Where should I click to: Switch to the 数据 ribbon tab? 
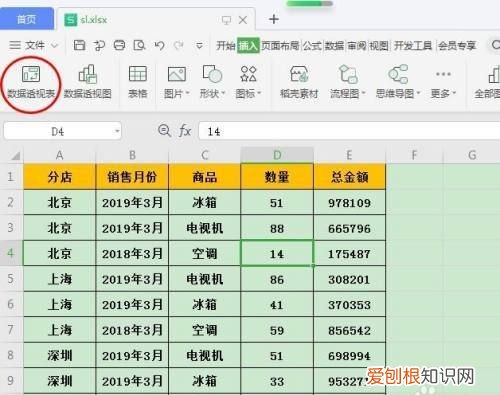click(334, 46)
